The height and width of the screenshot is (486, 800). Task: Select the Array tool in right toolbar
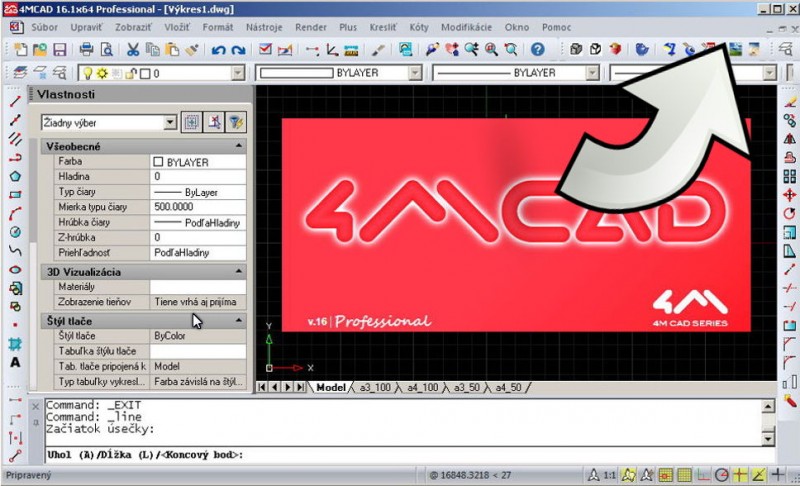(789, 176)
